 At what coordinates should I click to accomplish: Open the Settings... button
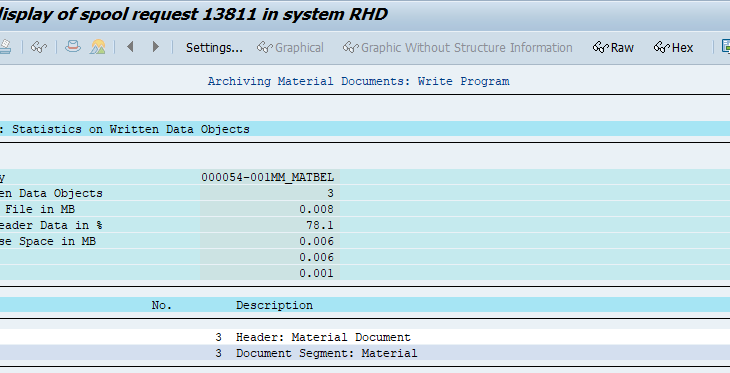point(214,47)
